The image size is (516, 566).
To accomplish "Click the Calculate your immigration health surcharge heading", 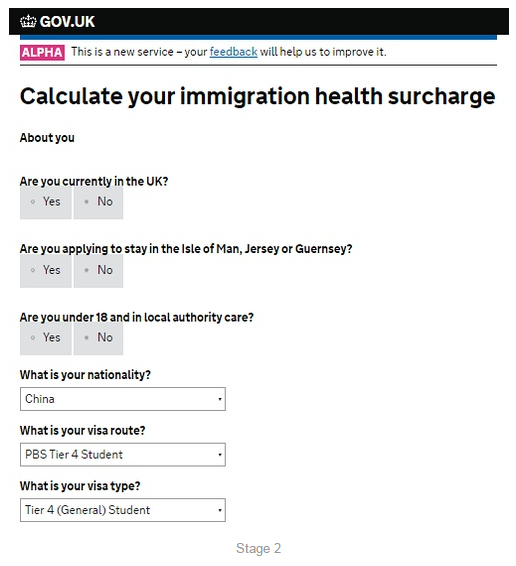I will [257, 96].
